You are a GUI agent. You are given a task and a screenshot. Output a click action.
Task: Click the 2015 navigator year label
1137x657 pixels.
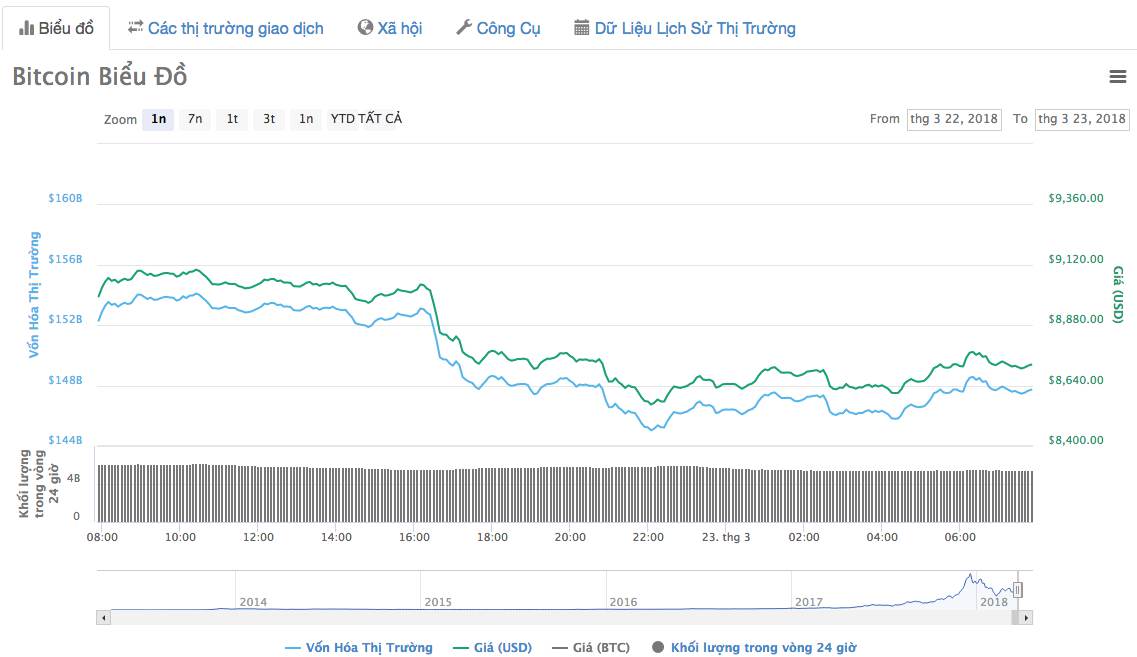pos(438,602)
